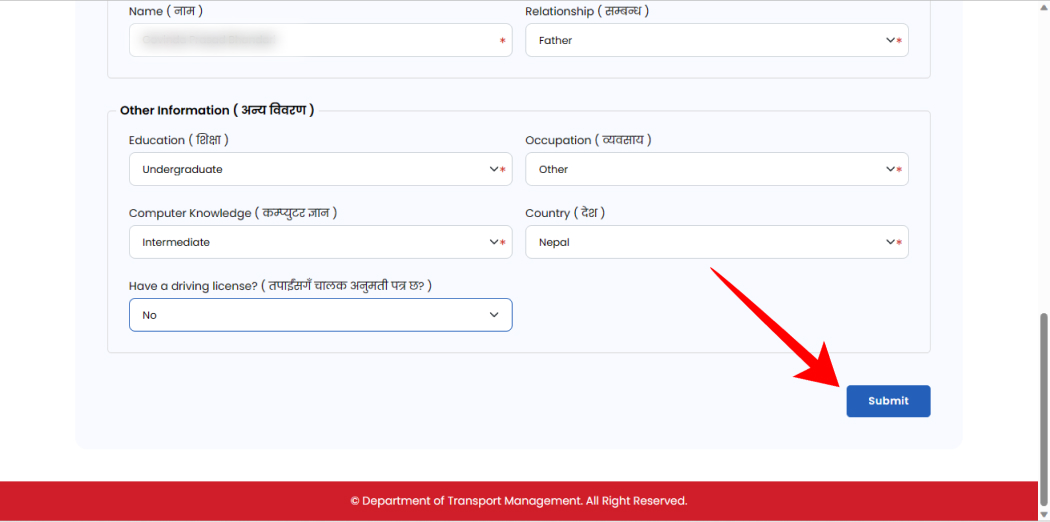Expand the Computer Knowledge dropdown

pyautogui.click(x=320, y=242)
